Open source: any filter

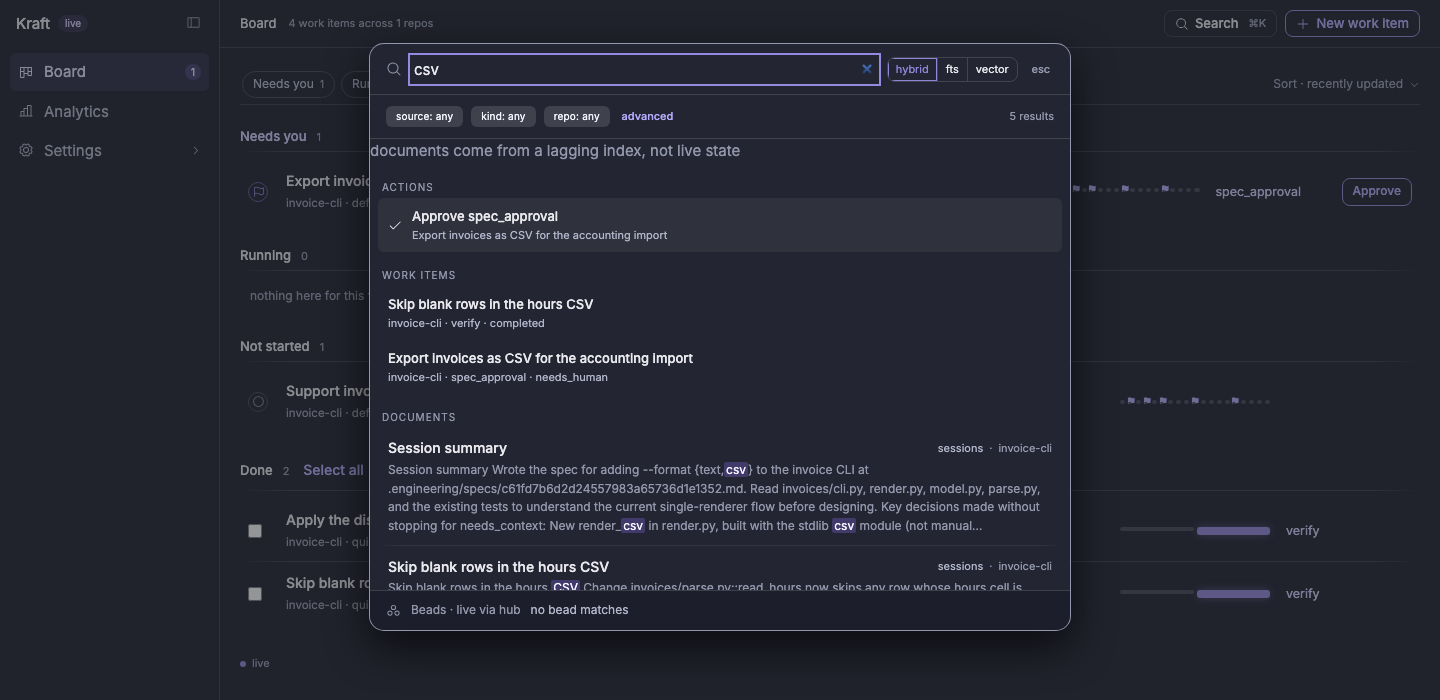424,116
